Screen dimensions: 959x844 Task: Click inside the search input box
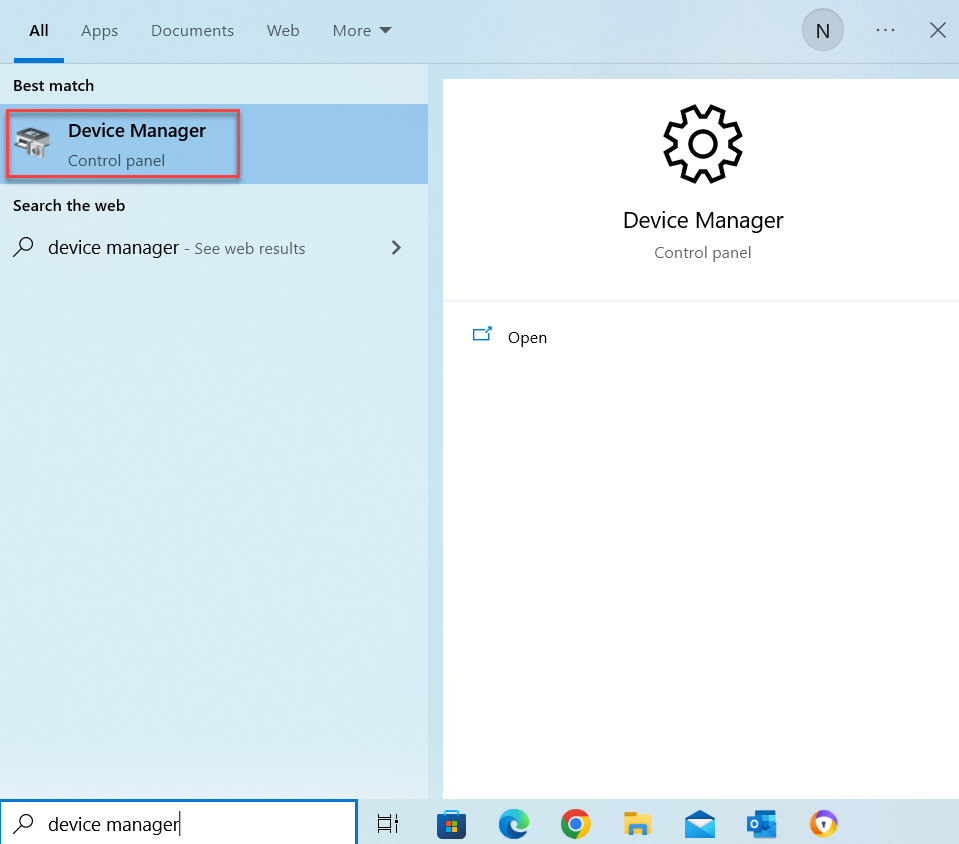(180, 823)
